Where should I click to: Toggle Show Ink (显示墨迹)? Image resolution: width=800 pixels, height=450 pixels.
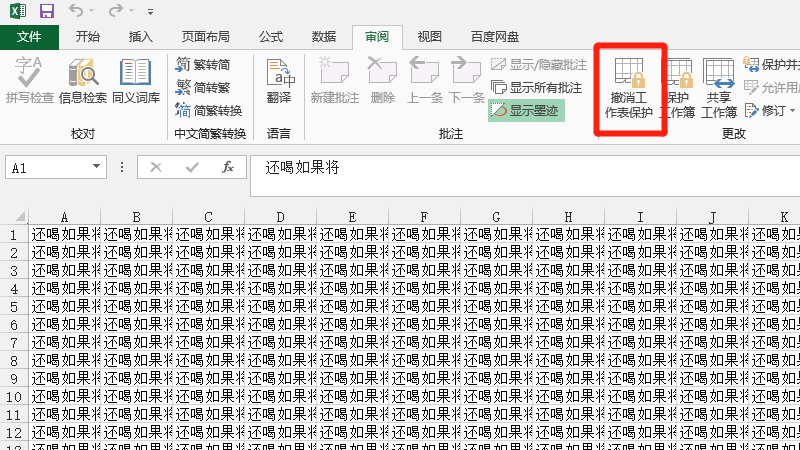526,110
